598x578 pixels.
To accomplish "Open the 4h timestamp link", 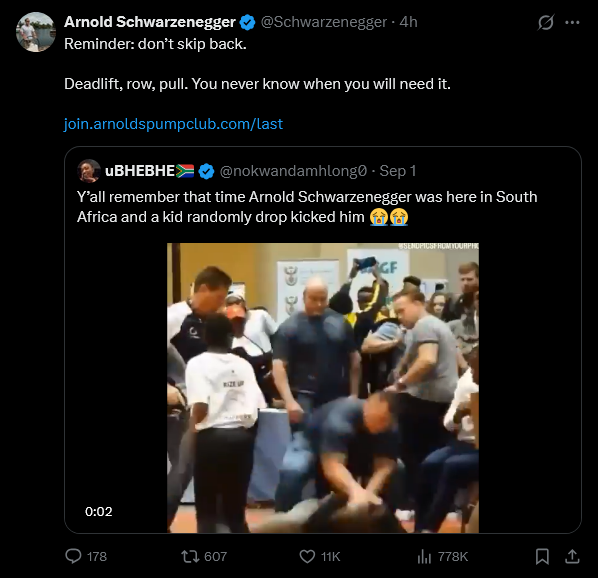I will point(408,22).
